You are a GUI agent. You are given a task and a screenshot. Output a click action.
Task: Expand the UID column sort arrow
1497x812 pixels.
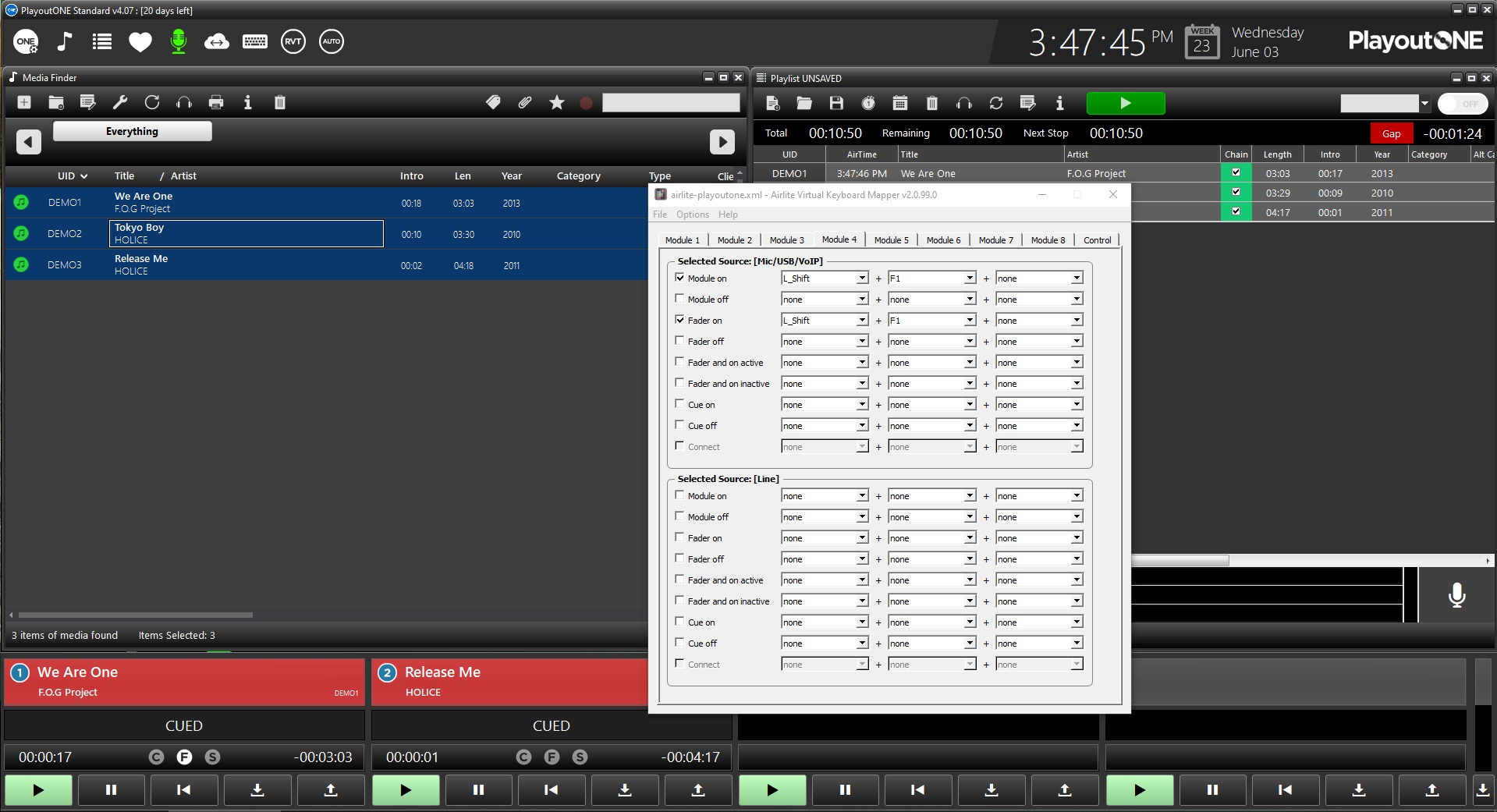click(83, 176)
